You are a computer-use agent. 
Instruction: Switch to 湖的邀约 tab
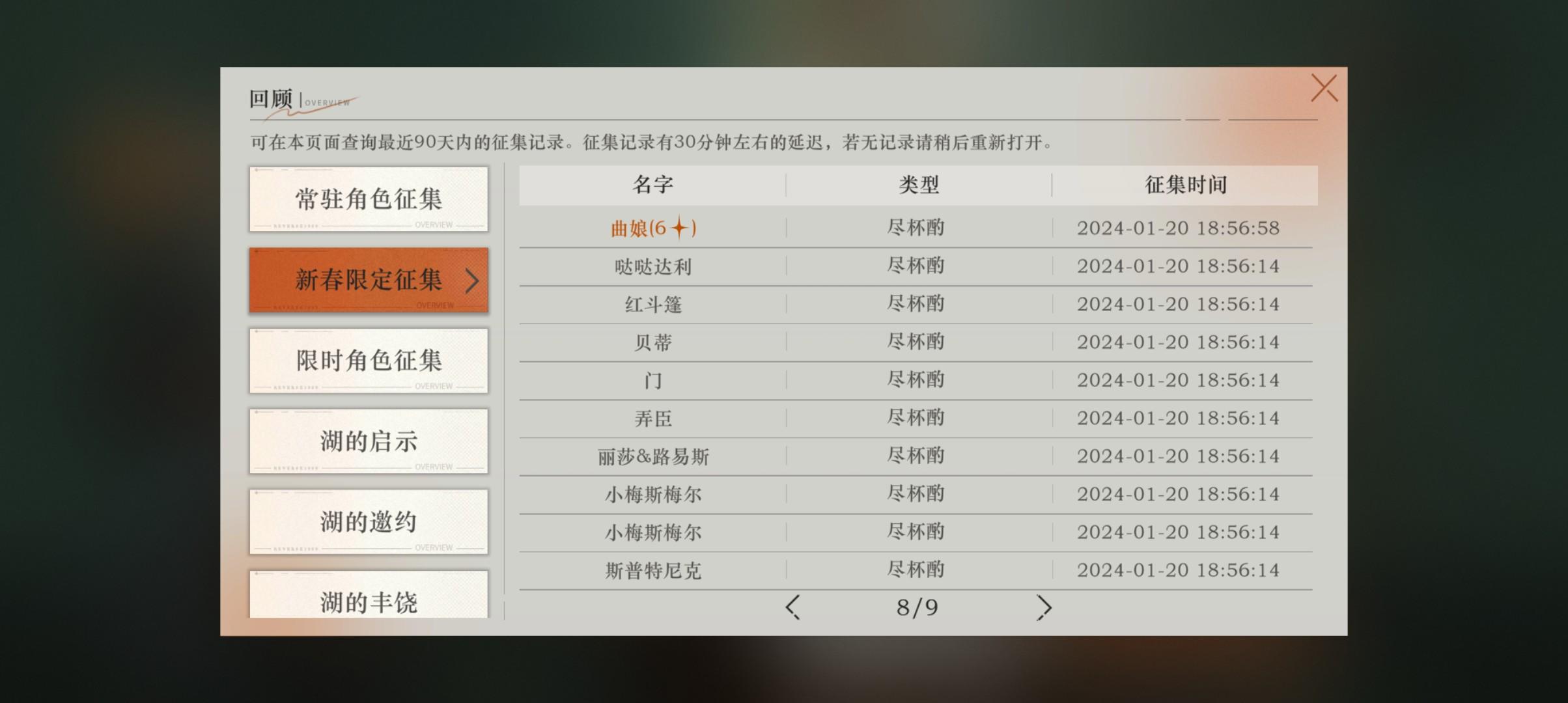pos(369,522)
